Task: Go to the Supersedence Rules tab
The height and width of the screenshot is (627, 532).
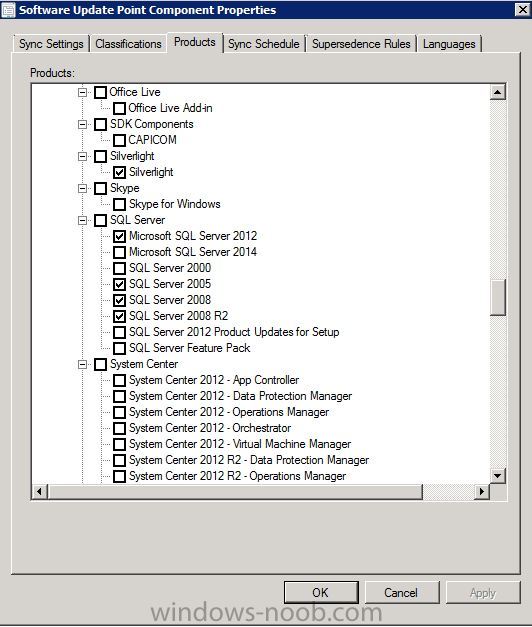Action: (361, 44)
